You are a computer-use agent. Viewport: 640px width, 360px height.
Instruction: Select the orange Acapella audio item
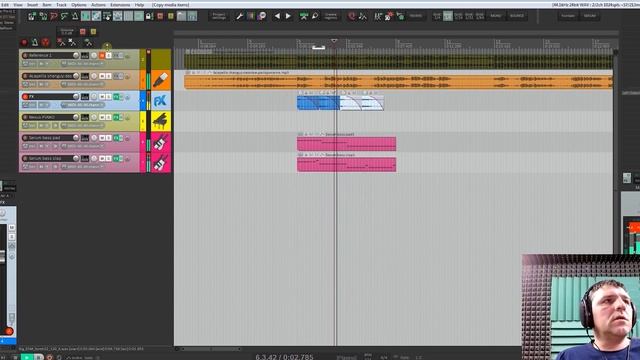(x=398, y=82)
